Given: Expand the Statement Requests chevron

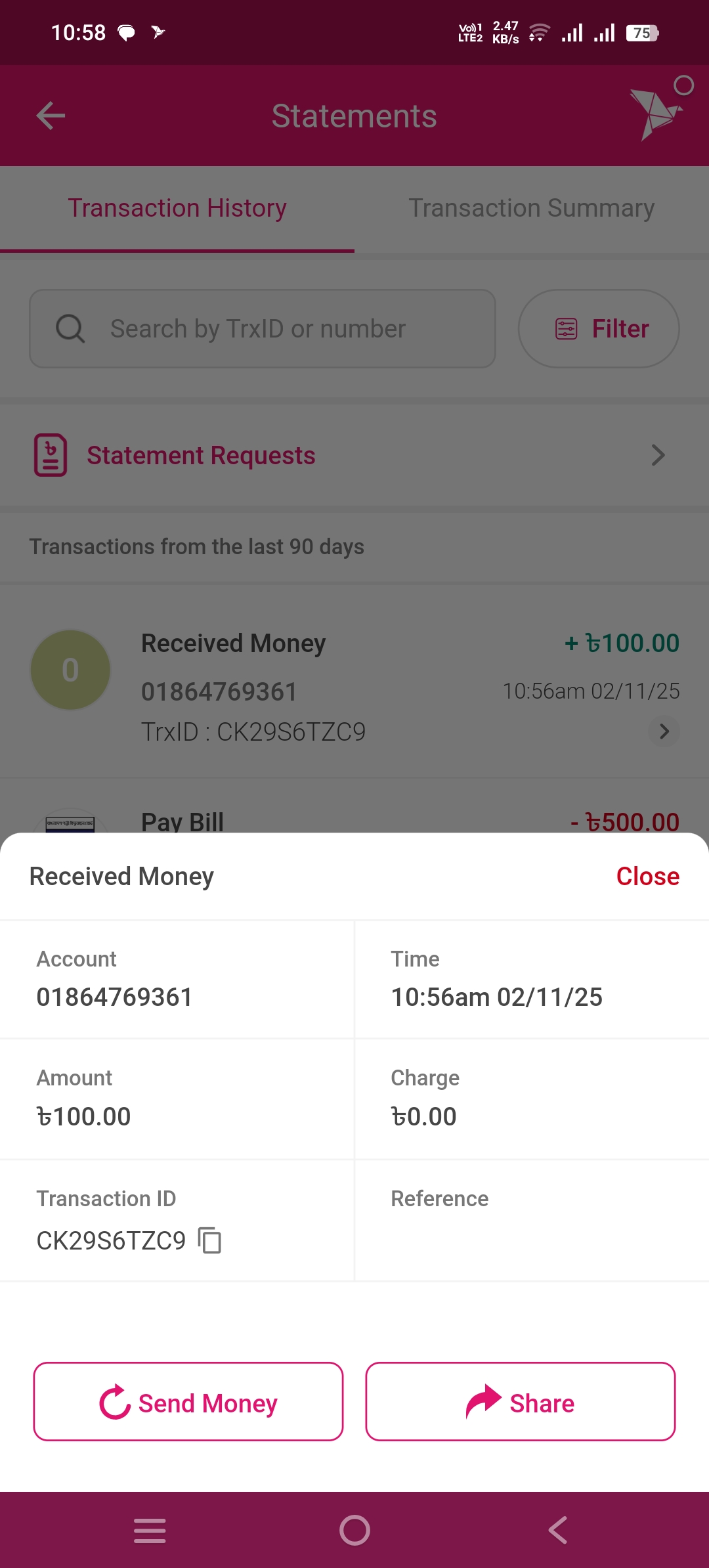Looking at the screenshot, I should [658, 455].
